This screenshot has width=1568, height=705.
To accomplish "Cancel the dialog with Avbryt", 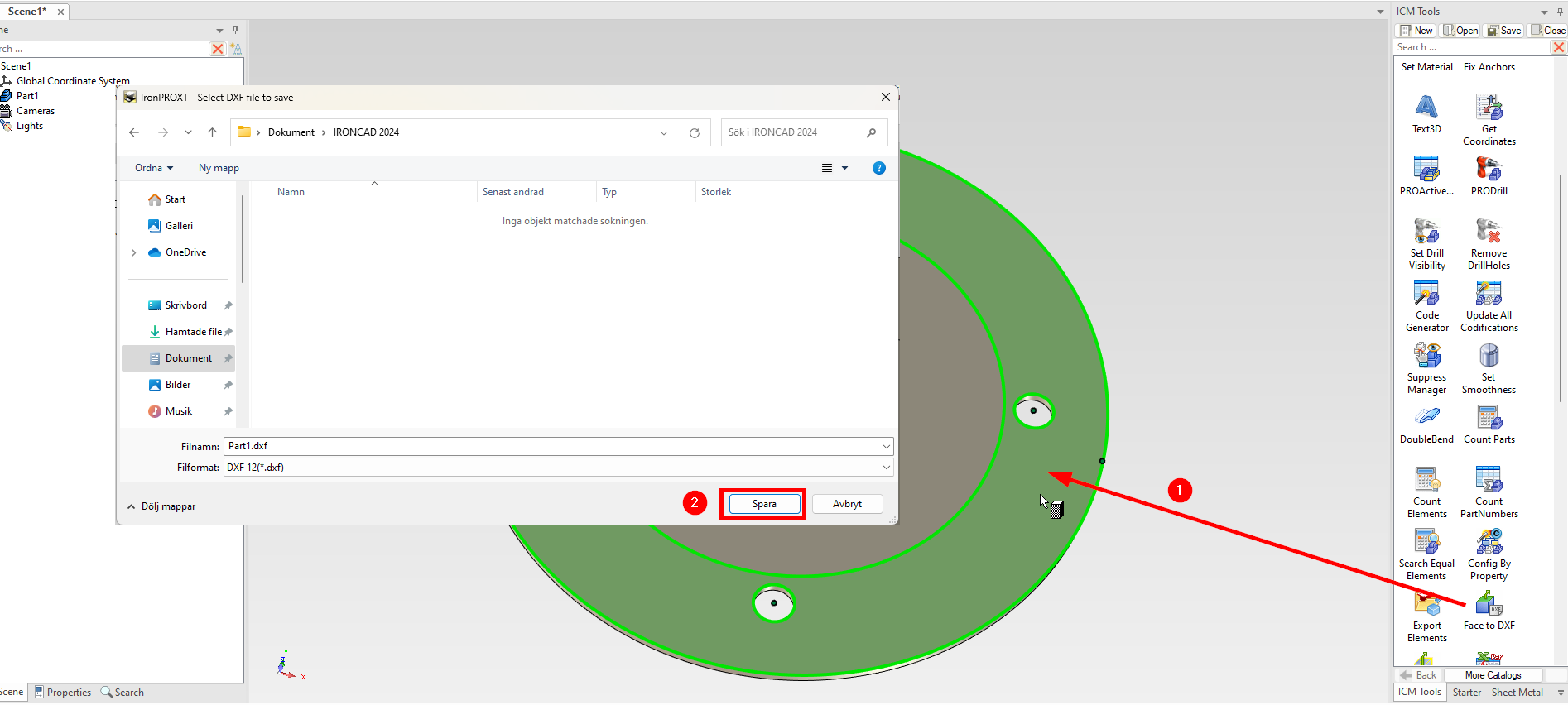I will point(847,504).
